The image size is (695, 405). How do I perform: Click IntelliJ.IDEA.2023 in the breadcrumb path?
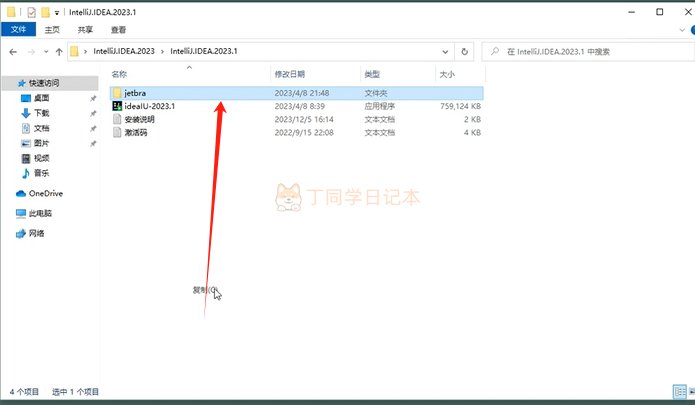(124, 51)
